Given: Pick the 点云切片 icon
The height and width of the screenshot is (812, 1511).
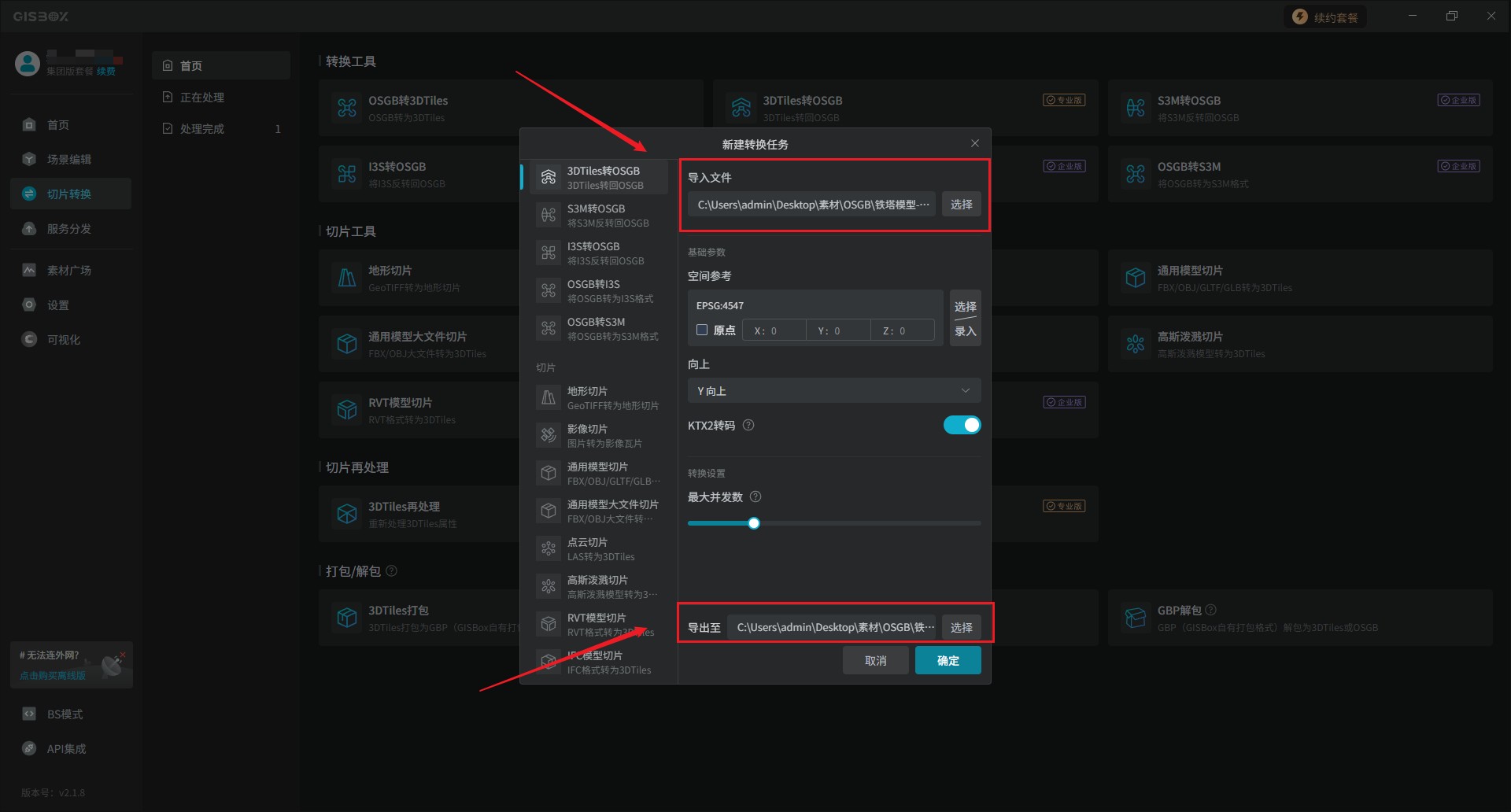Looking at the screenshot, I should click(x=549, y=548).
